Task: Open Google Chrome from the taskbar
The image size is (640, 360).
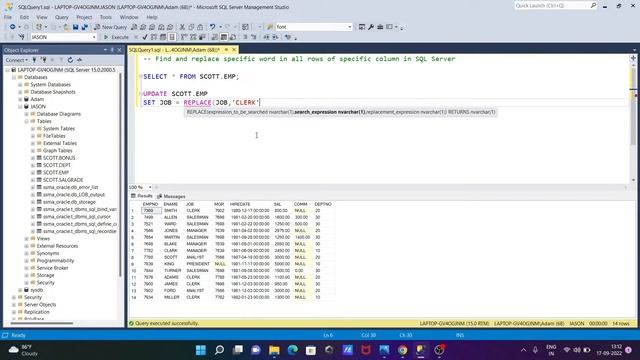Action: pyautogui.click(x=402, y=350)
